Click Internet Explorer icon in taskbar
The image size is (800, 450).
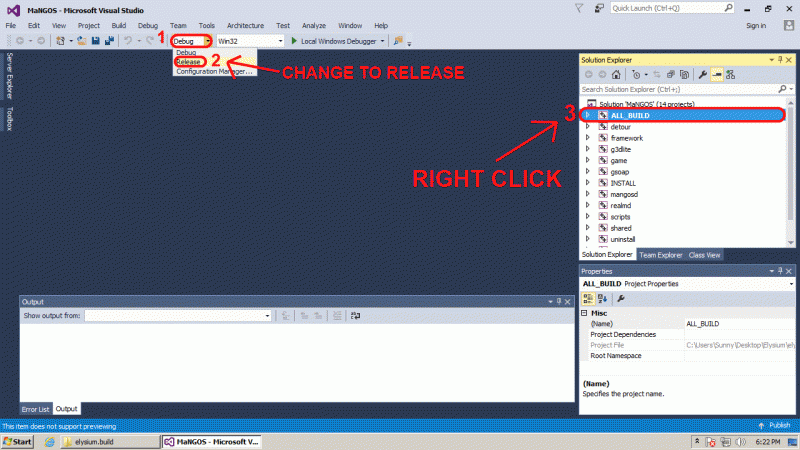[49, 442]
